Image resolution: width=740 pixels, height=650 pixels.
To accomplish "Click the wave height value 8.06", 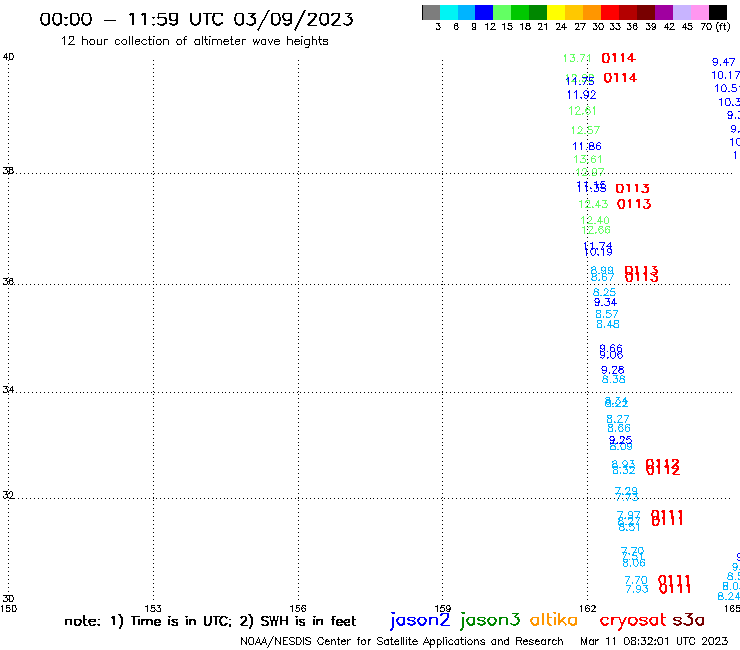I will [x=634, y=563].
